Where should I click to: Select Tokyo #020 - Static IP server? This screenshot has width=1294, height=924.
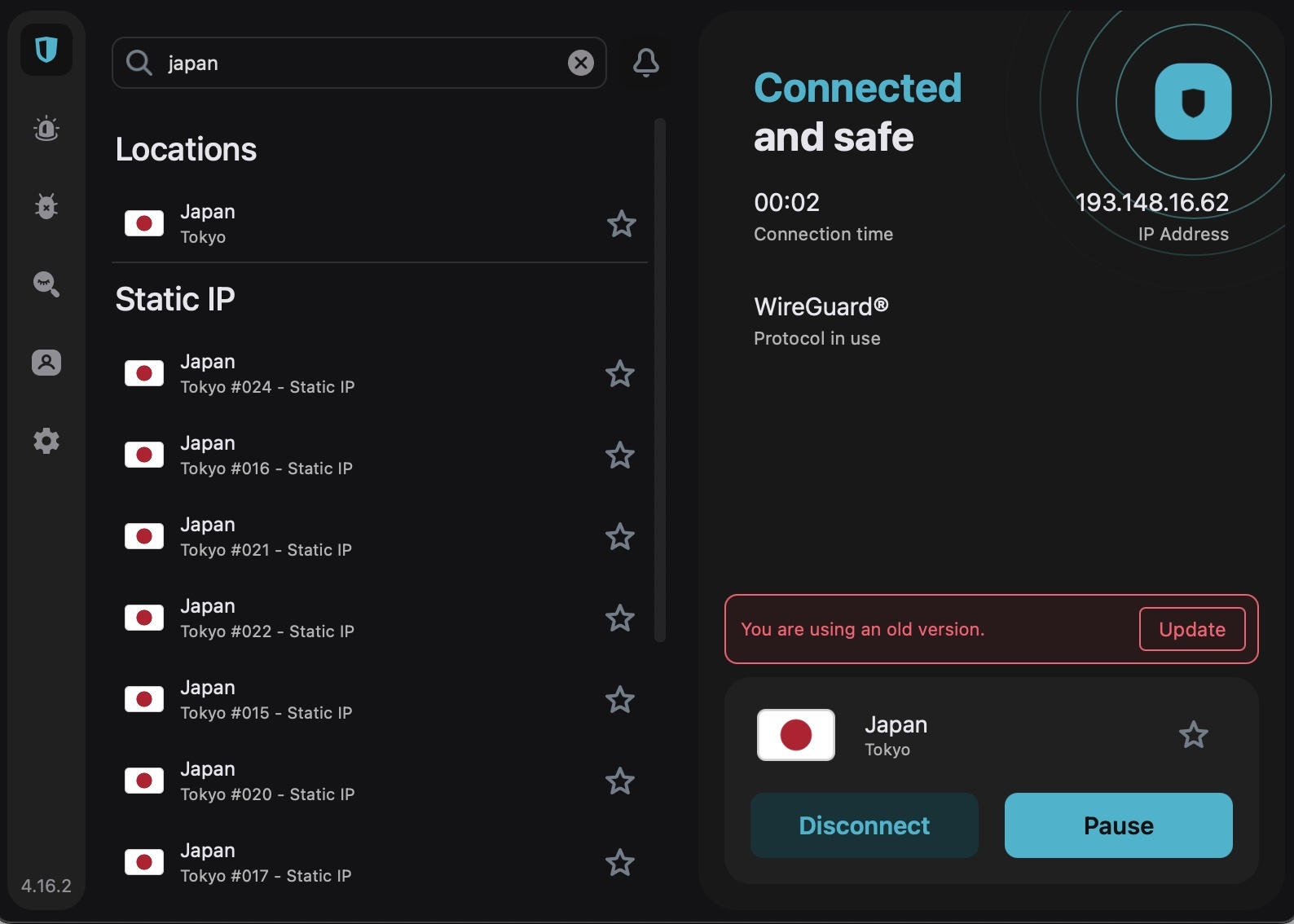tap(380, 781)
